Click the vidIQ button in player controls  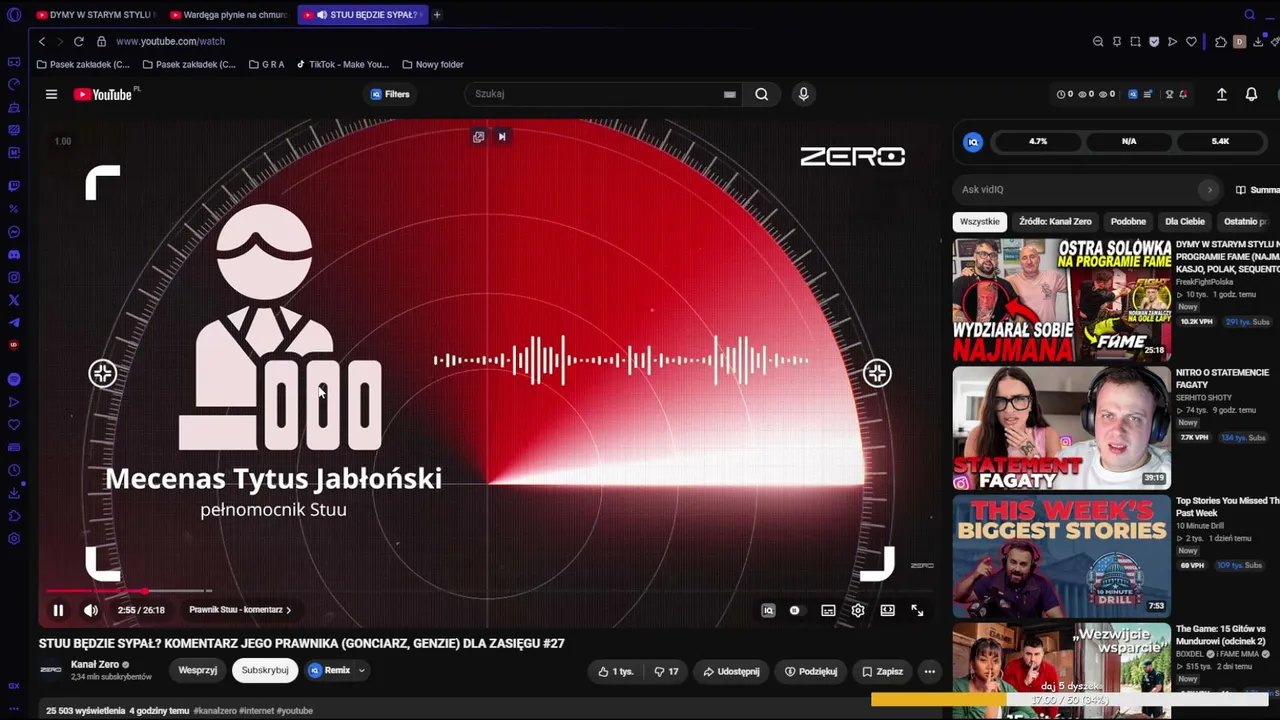pyautogui.click(x=768, y=610)
